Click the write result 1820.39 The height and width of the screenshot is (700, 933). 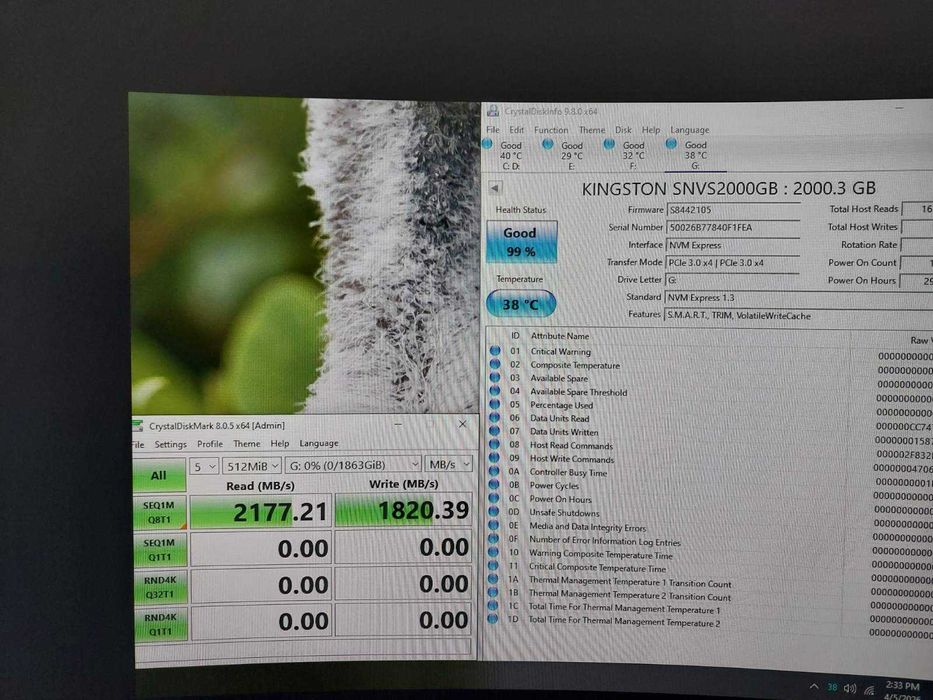tap(404, 510)
